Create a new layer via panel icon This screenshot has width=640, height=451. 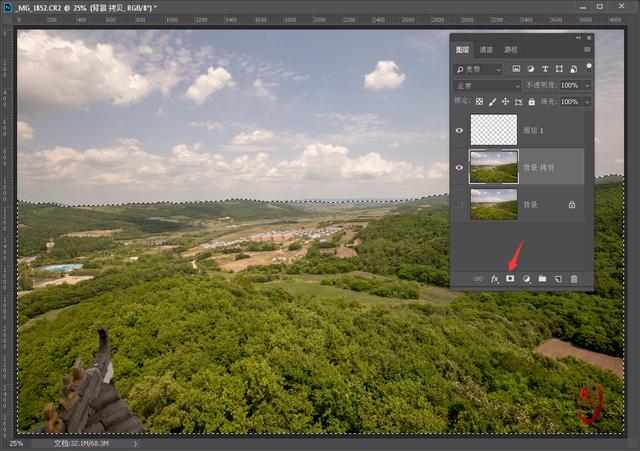pos(558,279)
